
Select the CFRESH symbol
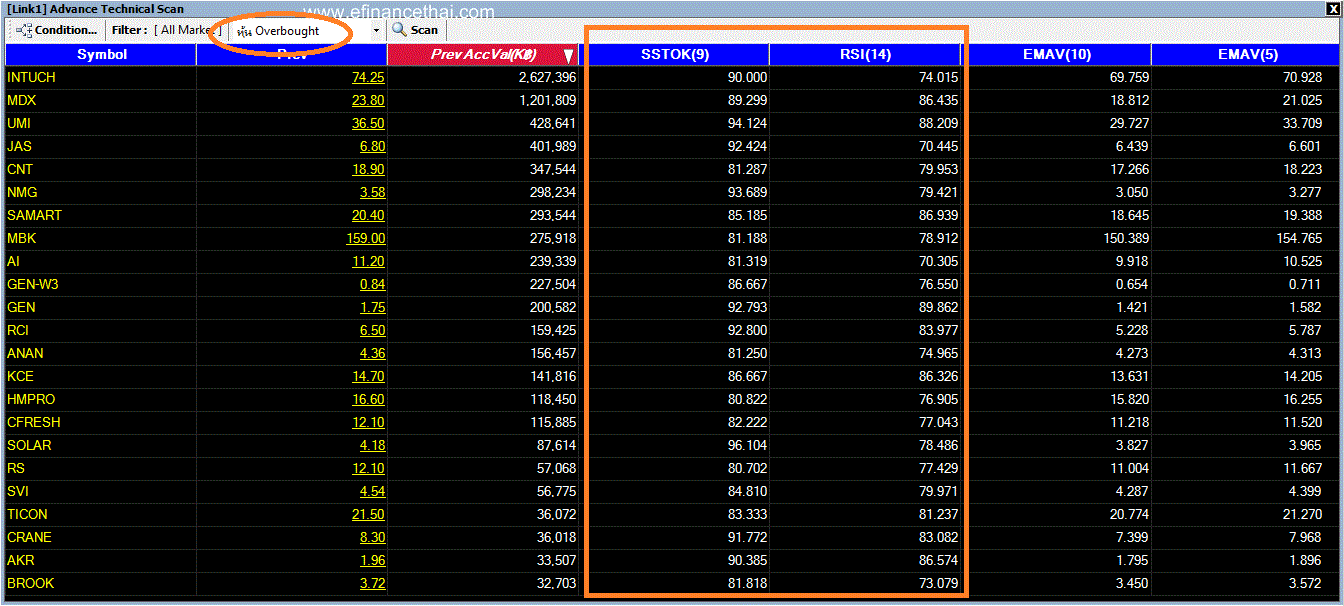[x=33, y=422]
